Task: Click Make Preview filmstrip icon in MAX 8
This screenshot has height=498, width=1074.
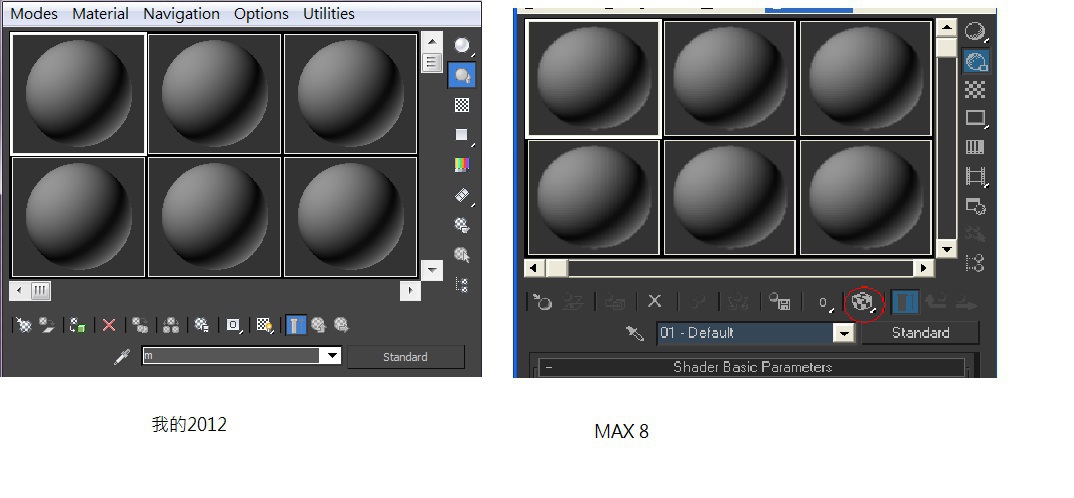Action: click(975, 176)
